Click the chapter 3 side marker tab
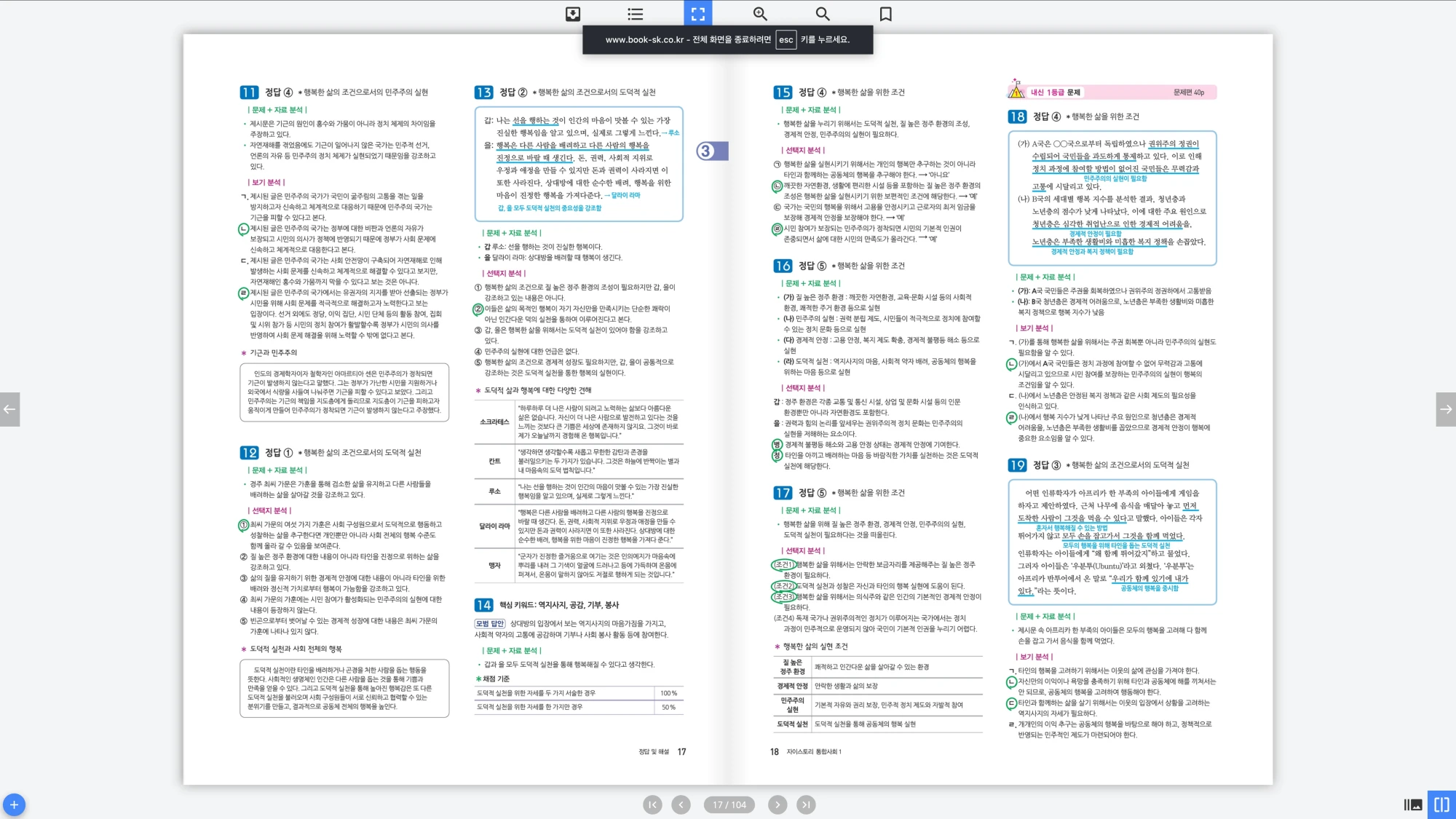This screenshot has width=1456, height=819. 711,151
